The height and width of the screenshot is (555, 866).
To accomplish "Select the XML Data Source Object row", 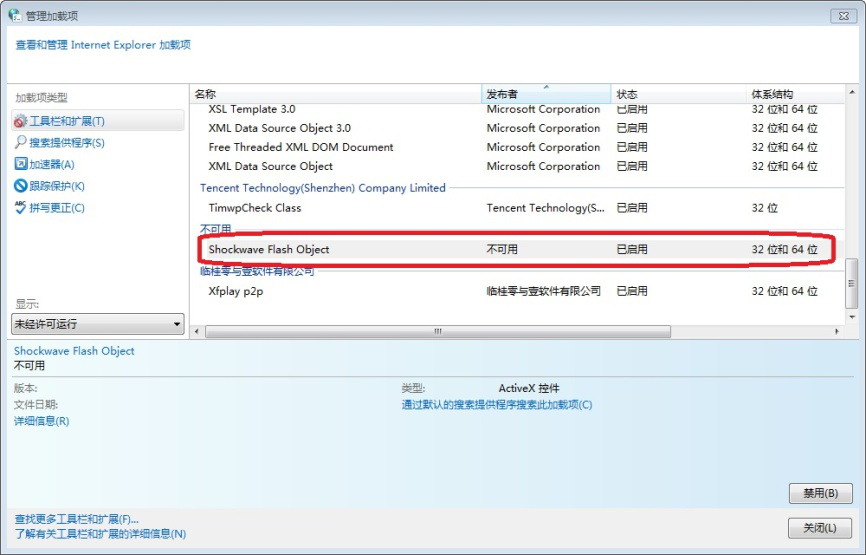I will pyautogui.click(x=518, y=166).
